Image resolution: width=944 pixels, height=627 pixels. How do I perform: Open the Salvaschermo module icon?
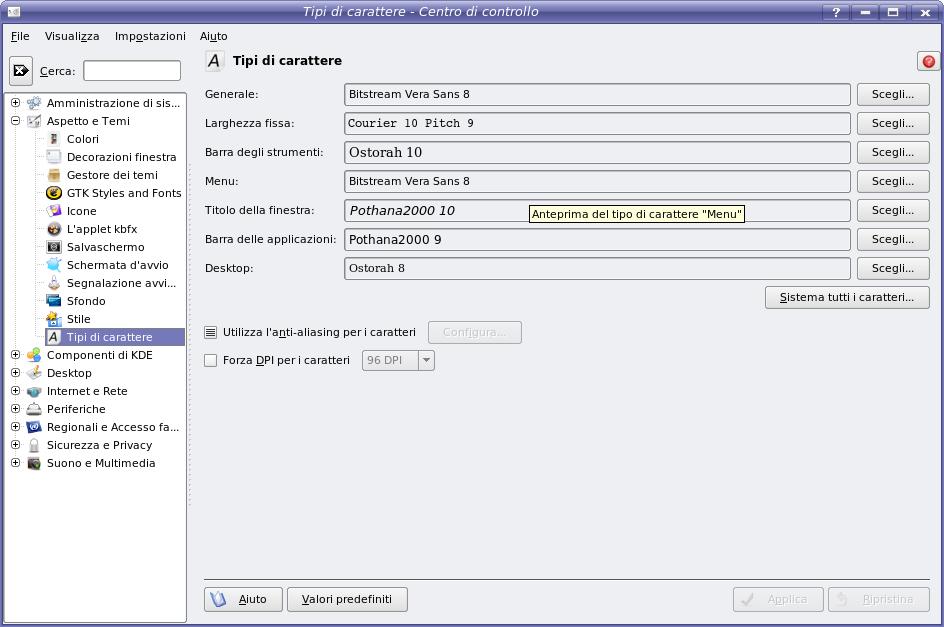(x=54, y=247)
